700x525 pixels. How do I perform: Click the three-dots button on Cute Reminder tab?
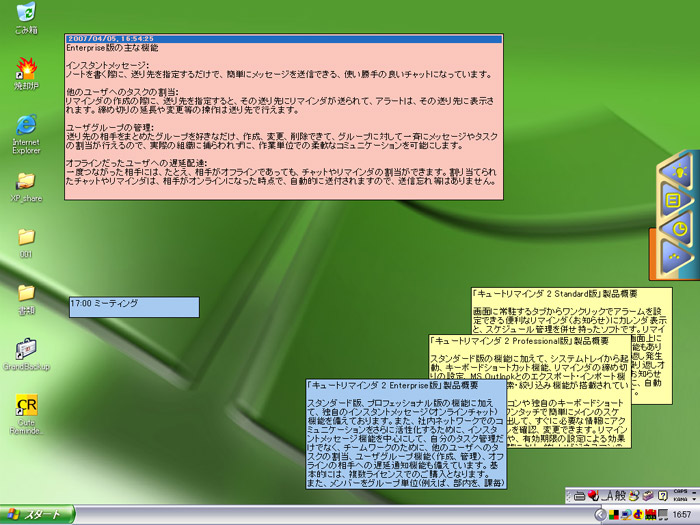[675, 258]
